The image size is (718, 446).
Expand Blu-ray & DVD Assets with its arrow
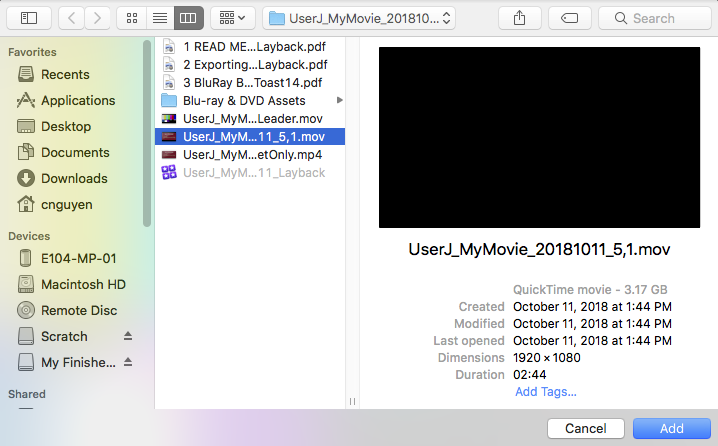339,100
